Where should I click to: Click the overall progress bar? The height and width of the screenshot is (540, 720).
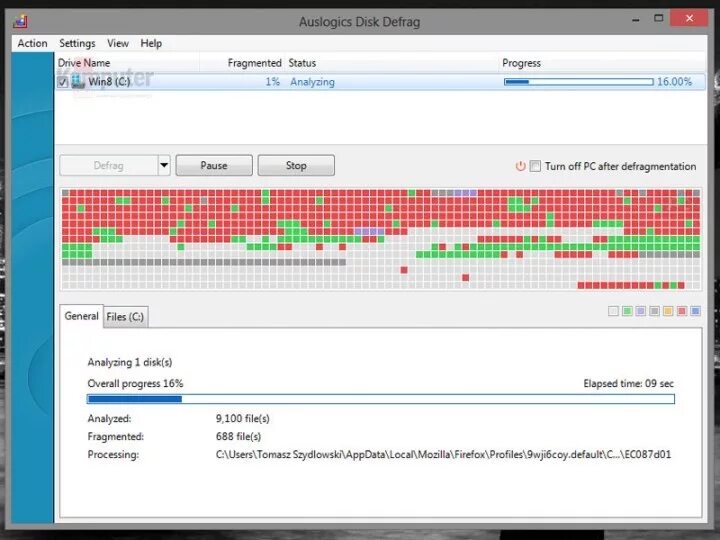pyautogui.click(x=381, y=399)
